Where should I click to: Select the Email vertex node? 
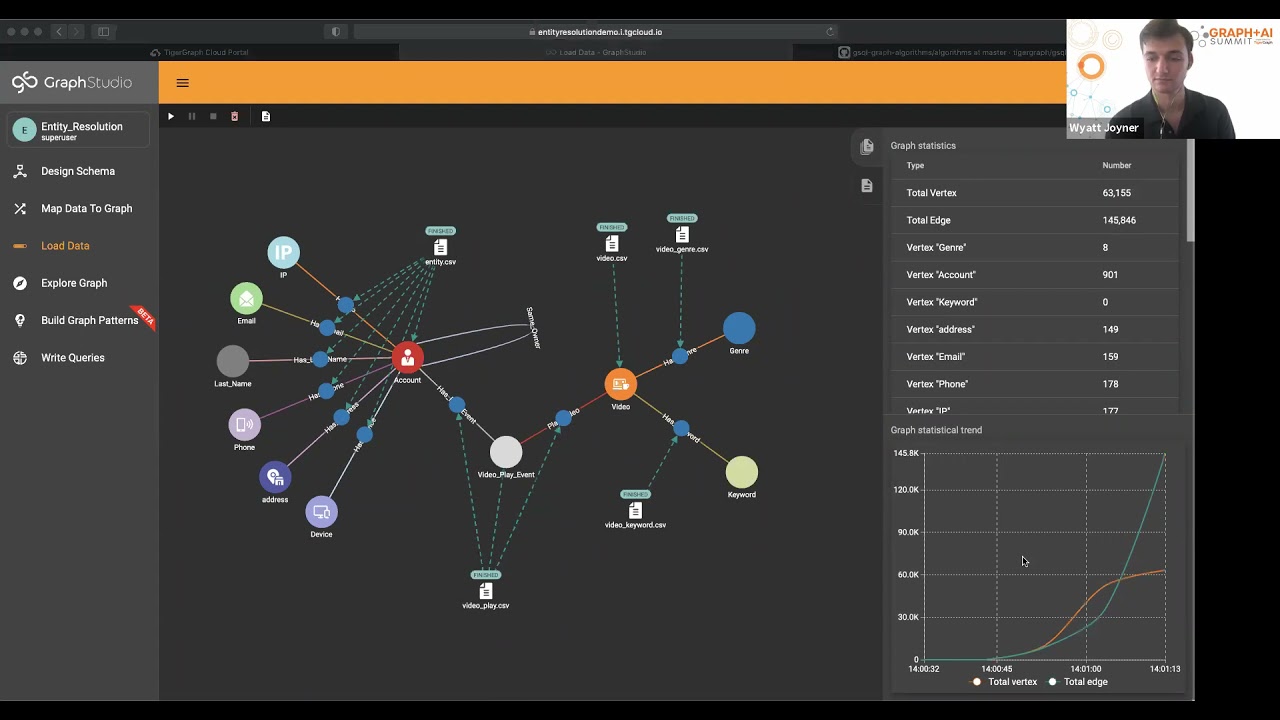246,298
